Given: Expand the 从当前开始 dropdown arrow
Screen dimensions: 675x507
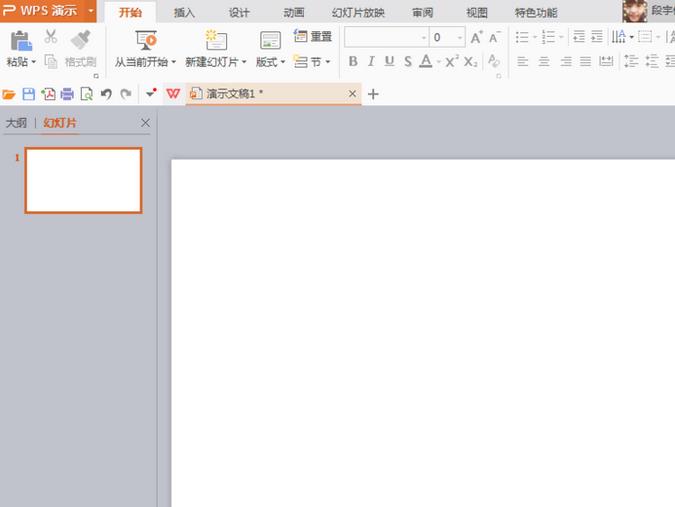Looking at the screenshot, I should click(x=173, y=62).
